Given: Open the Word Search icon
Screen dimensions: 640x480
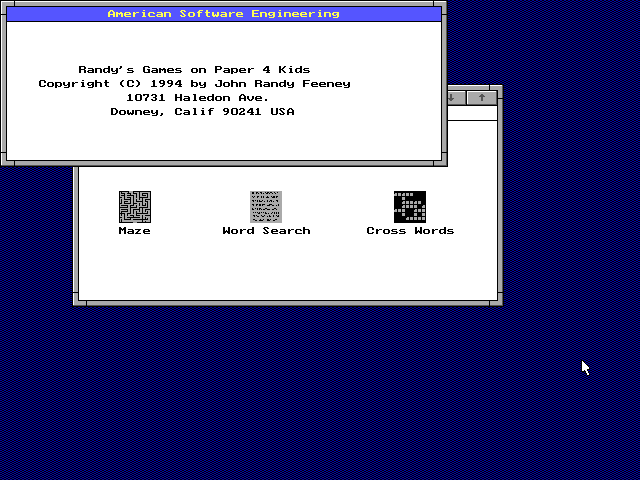Looking at the screenshot, I should (266, 207).
